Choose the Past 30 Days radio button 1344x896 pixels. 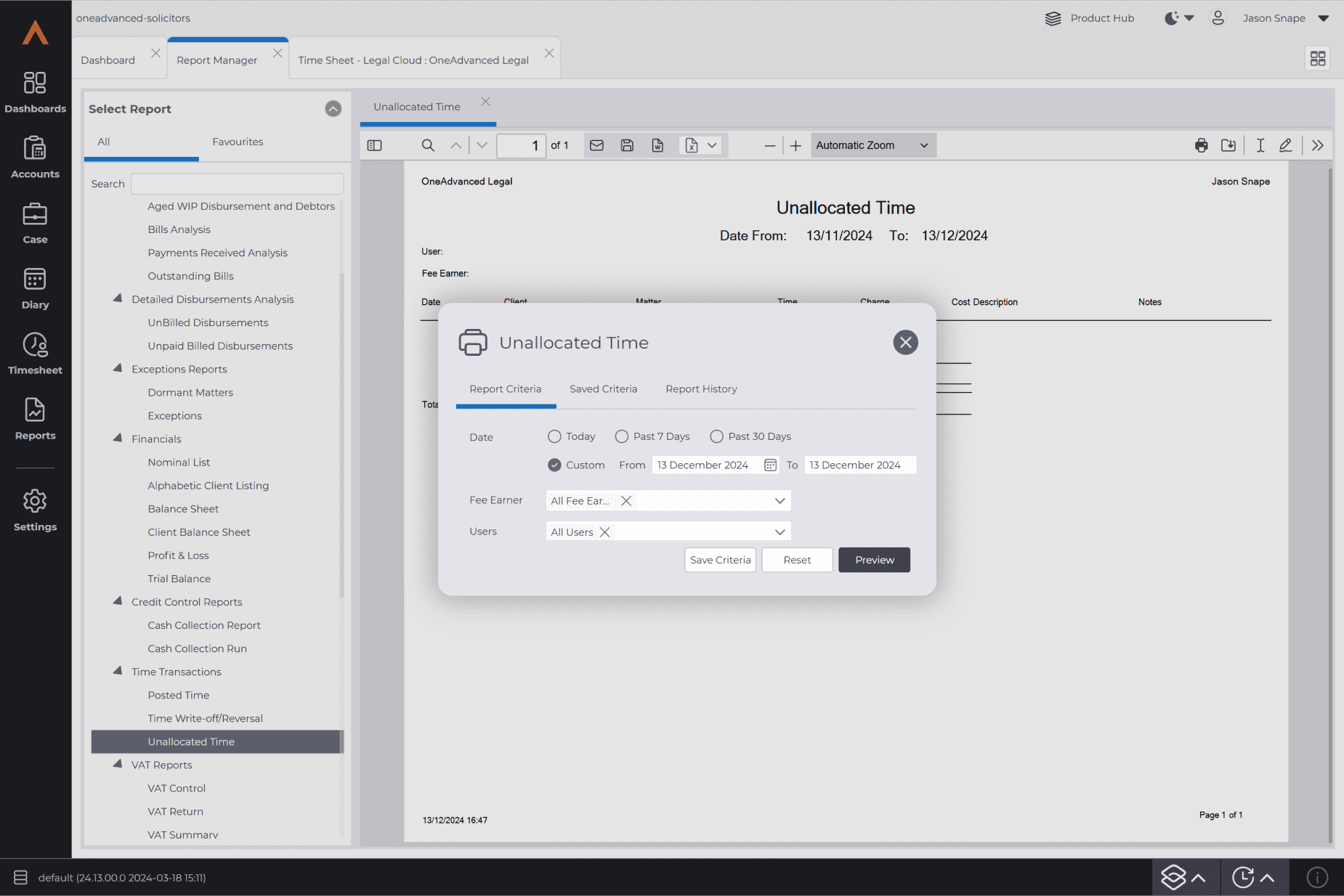[716, 436]
